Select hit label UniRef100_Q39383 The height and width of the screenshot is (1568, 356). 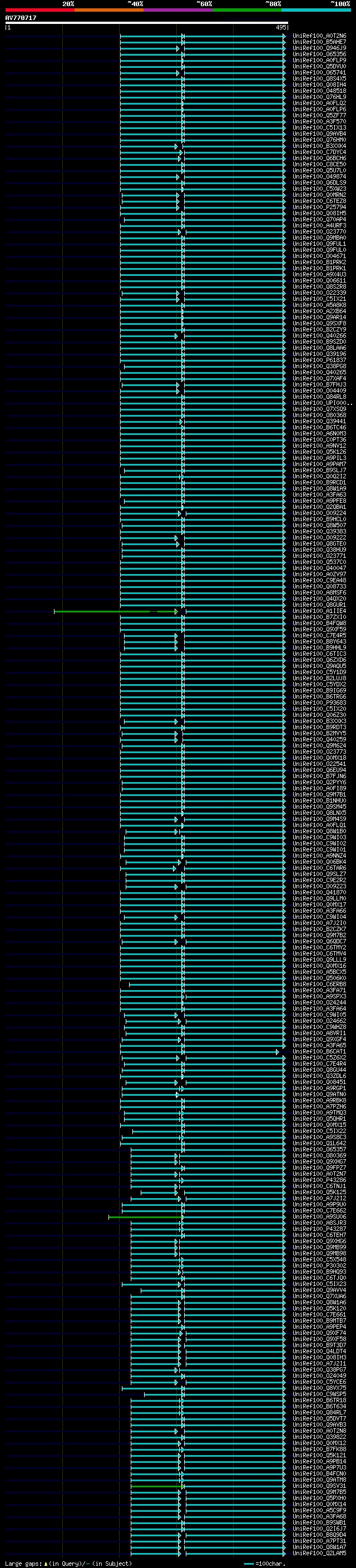pos(319,531)
